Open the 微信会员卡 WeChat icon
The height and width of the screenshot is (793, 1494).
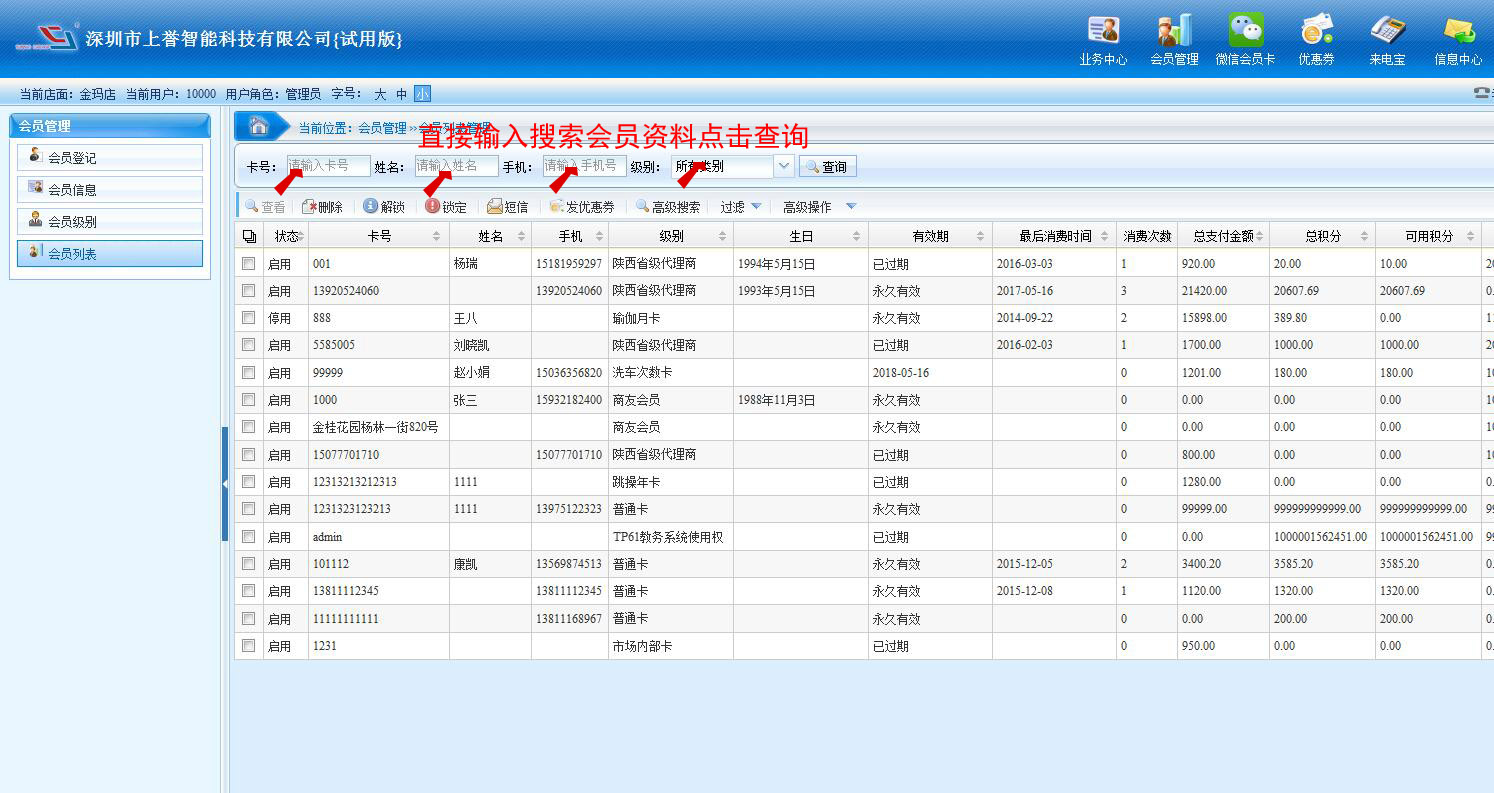[1245, 31]
